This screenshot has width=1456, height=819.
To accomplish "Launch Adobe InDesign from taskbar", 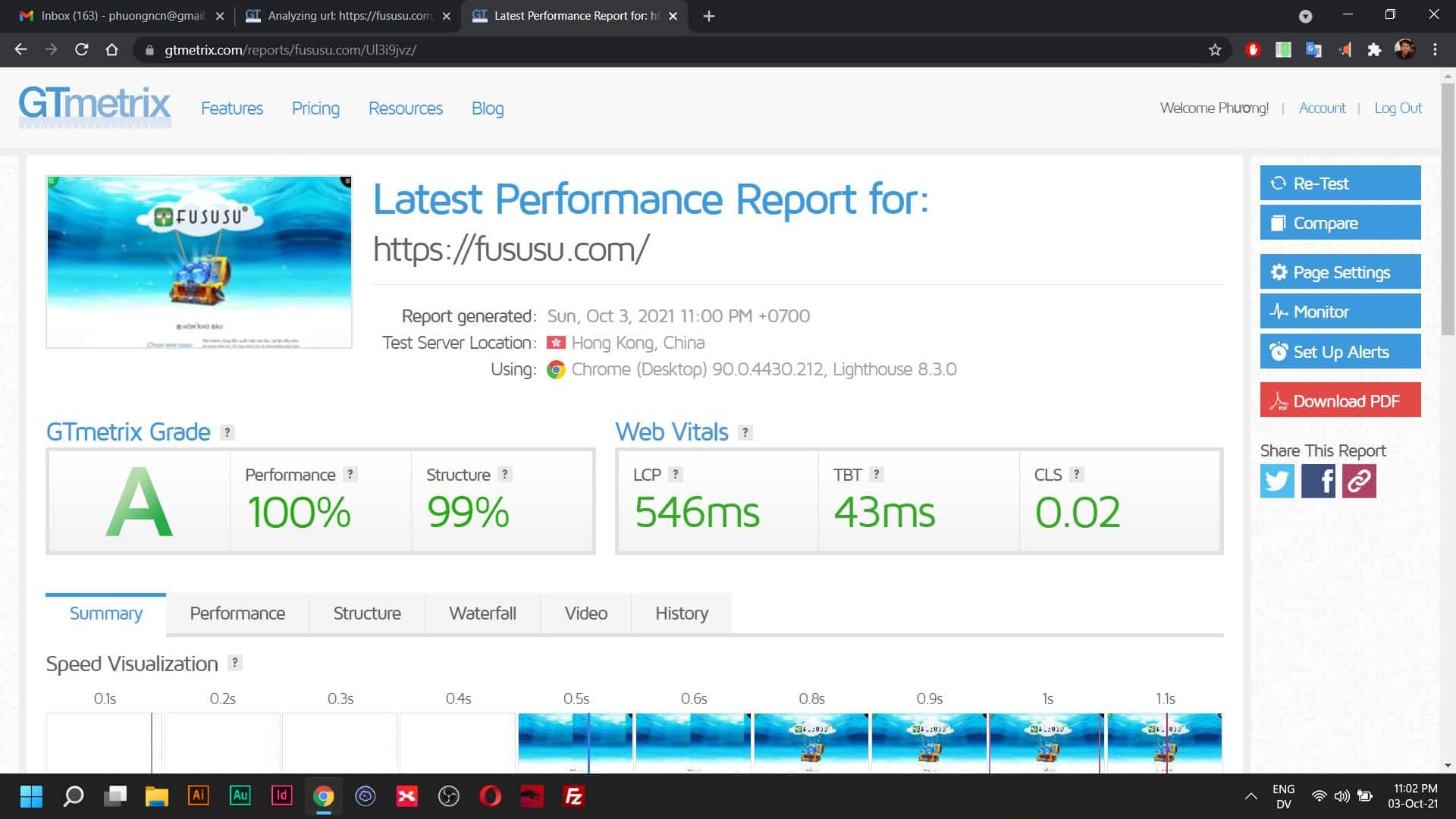I will tap(282, 795).
